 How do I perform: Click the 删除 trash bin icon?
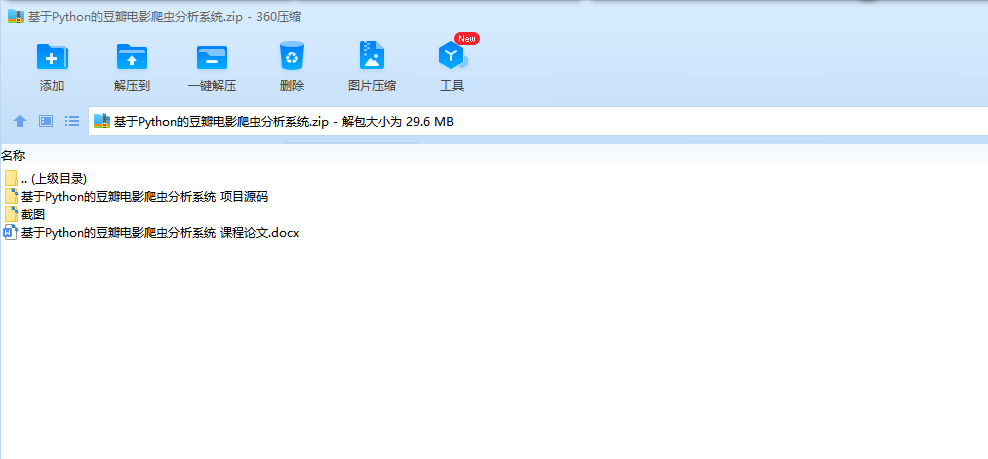click(x=292, y=55)
